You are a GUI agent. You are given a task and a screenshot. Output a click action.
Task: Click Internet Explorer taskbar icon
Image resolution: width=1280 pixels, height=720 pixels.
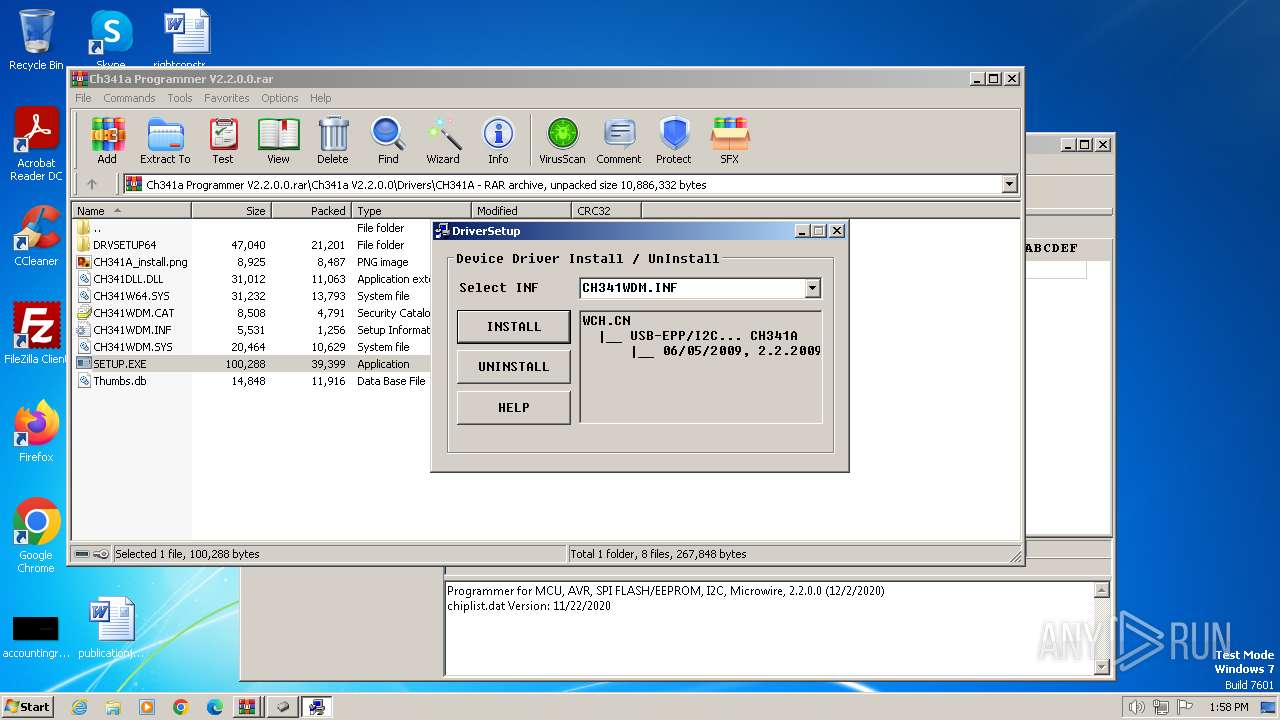(x=79, y=707)
